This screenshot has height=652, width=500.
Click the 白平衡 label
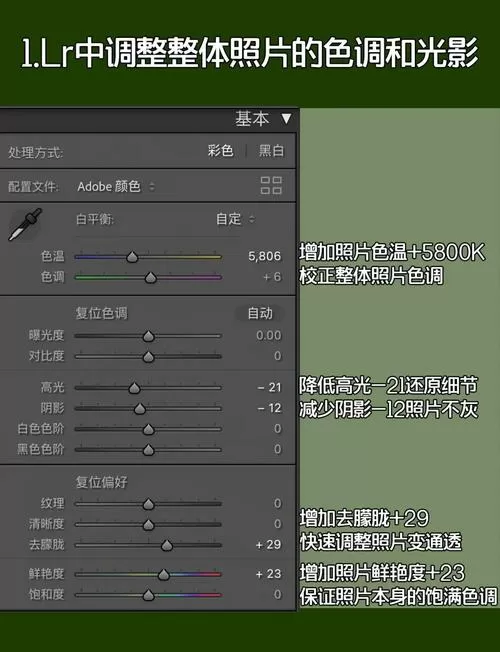(95, 219)
